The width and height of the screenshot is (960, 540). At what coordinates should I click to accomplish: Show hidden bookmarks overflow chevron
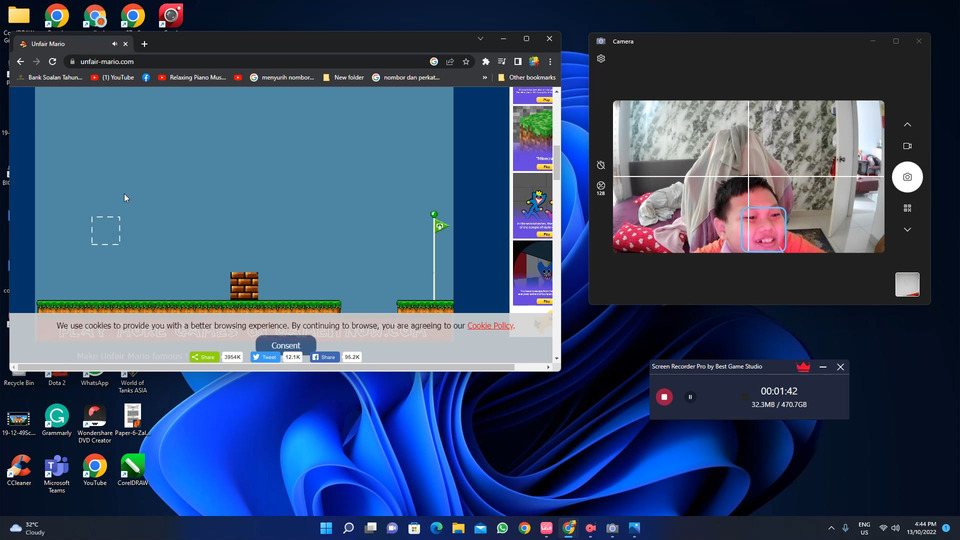pyautogui.click(x=485, y=78)
